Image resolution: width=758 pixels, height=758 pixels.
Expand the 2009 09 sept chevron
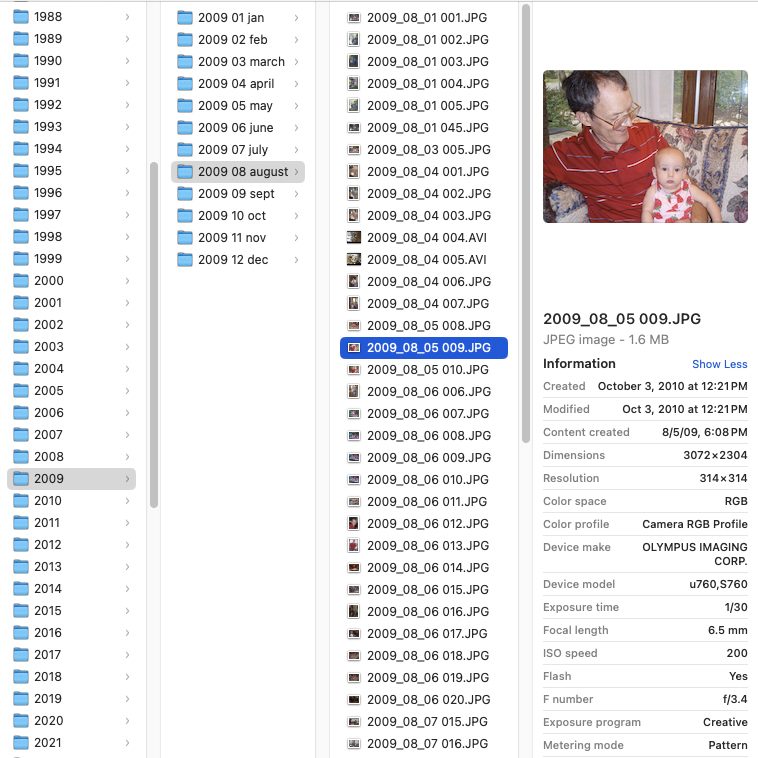[296, 194]
